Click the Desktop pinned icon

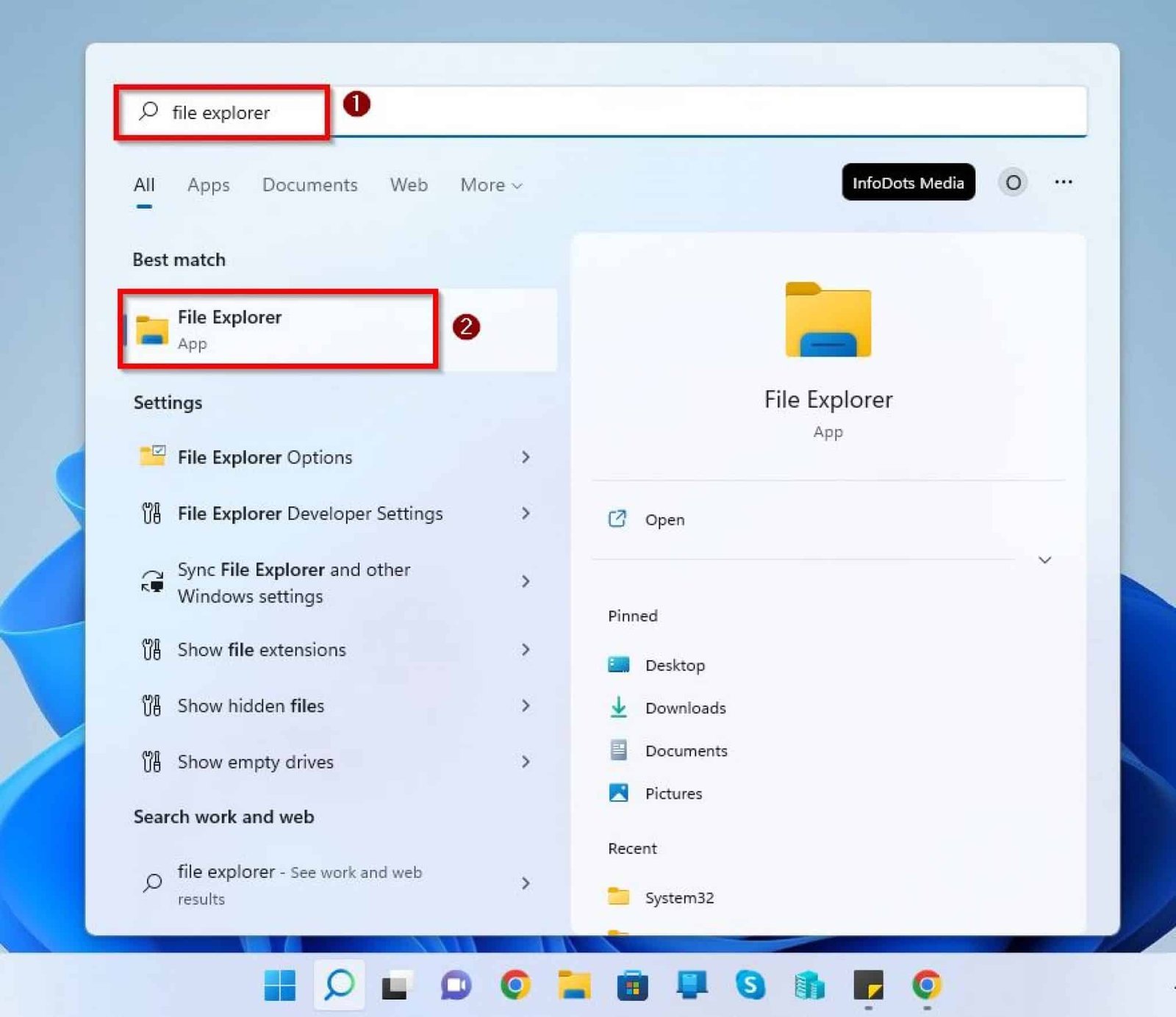pyautogui.click(x=619, y=664)
